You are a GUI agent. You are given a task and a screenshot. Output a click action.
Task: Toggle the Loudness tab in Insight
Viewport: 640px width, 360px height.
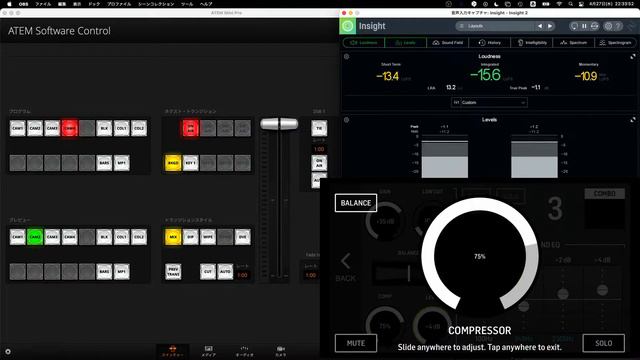(x=363, y=42)
